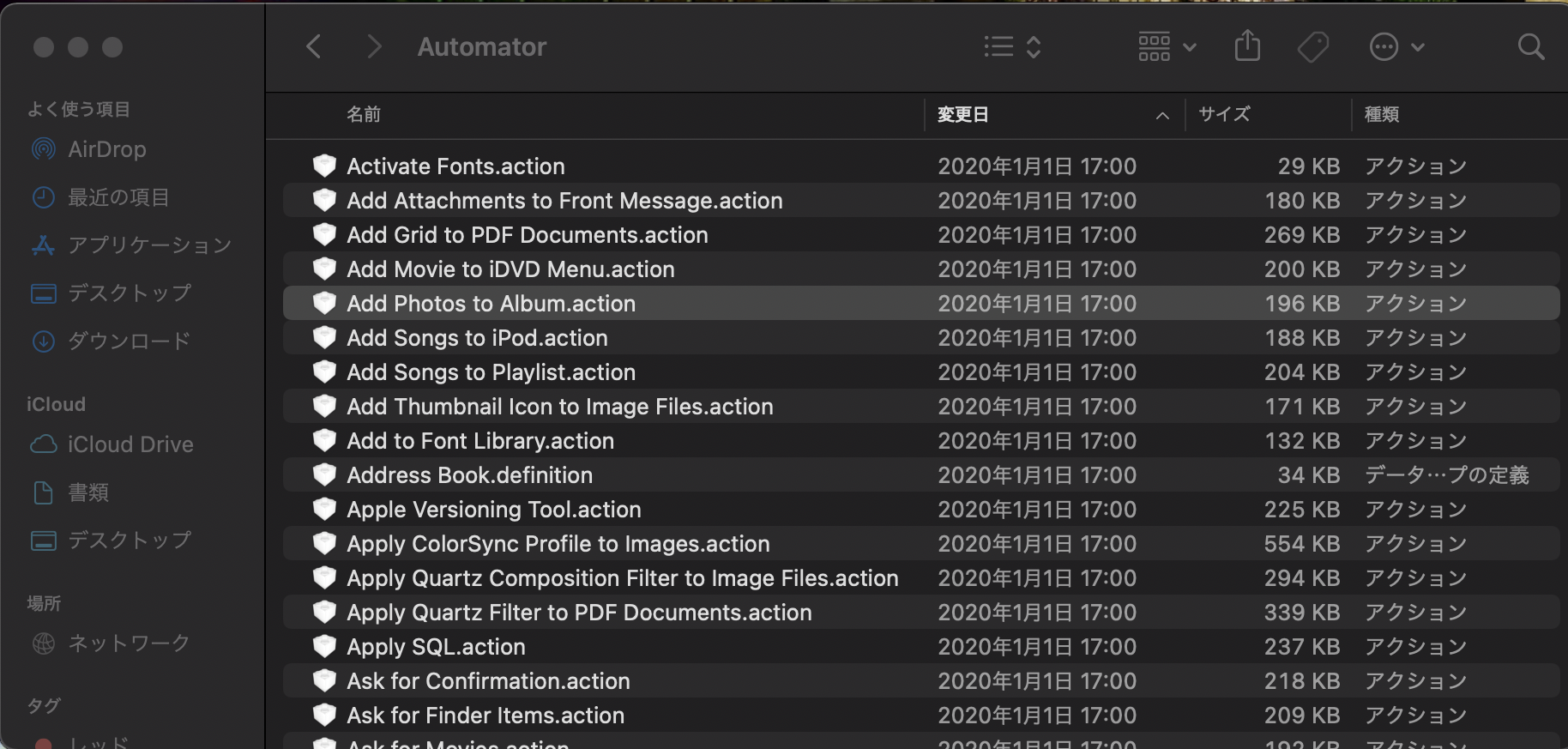The width and height of the screenshot is (1568, 749).
Task: Click the Share icon in toolbar
Action: click(1247, 46)
